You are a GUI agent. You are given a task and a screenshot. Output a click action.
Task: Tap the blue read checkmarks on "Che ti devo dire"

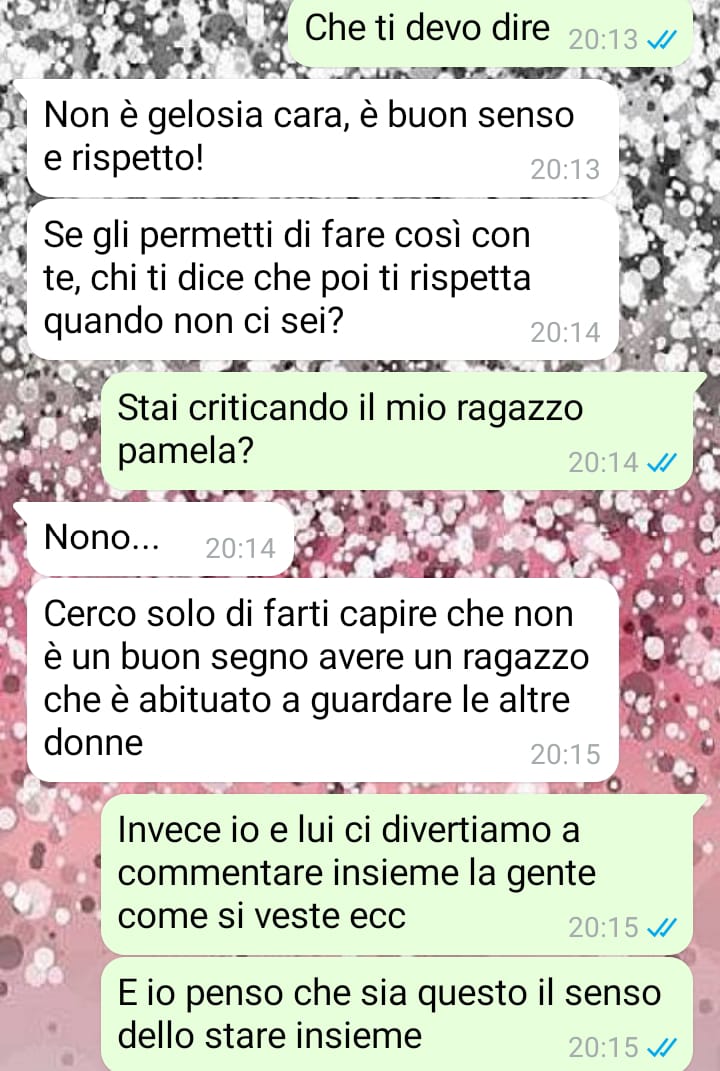click(661, 41)
